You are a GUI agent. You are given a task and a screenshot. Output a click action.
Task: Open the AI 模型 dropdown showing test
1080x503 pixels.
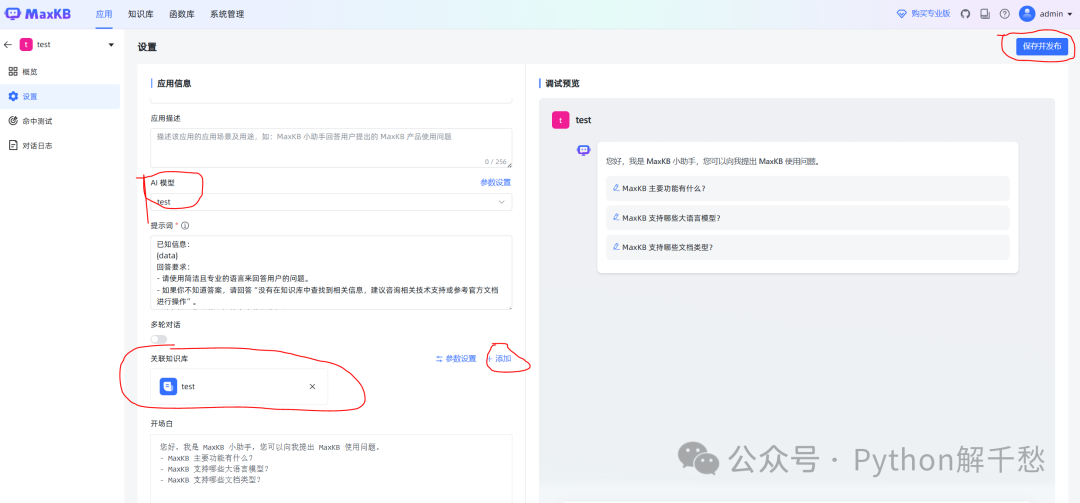(331, 202)
